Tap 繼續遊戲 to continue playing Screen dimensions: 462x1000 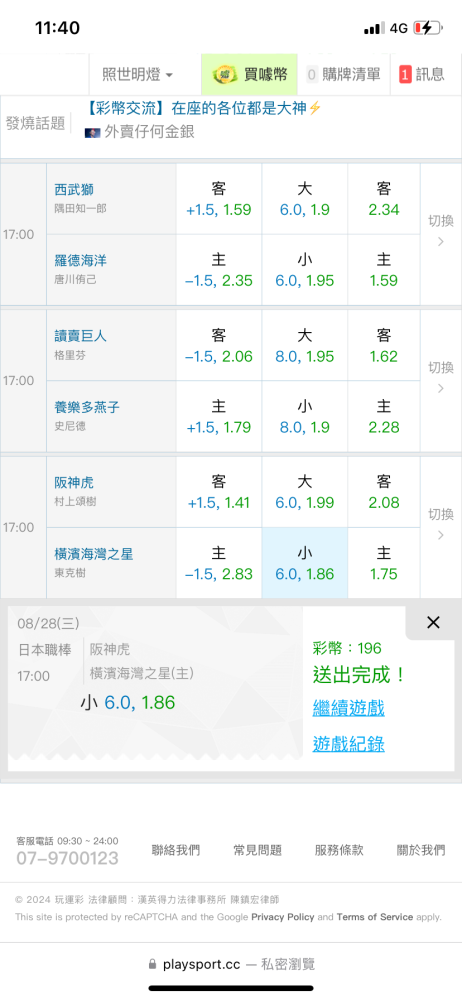point(348,707)
